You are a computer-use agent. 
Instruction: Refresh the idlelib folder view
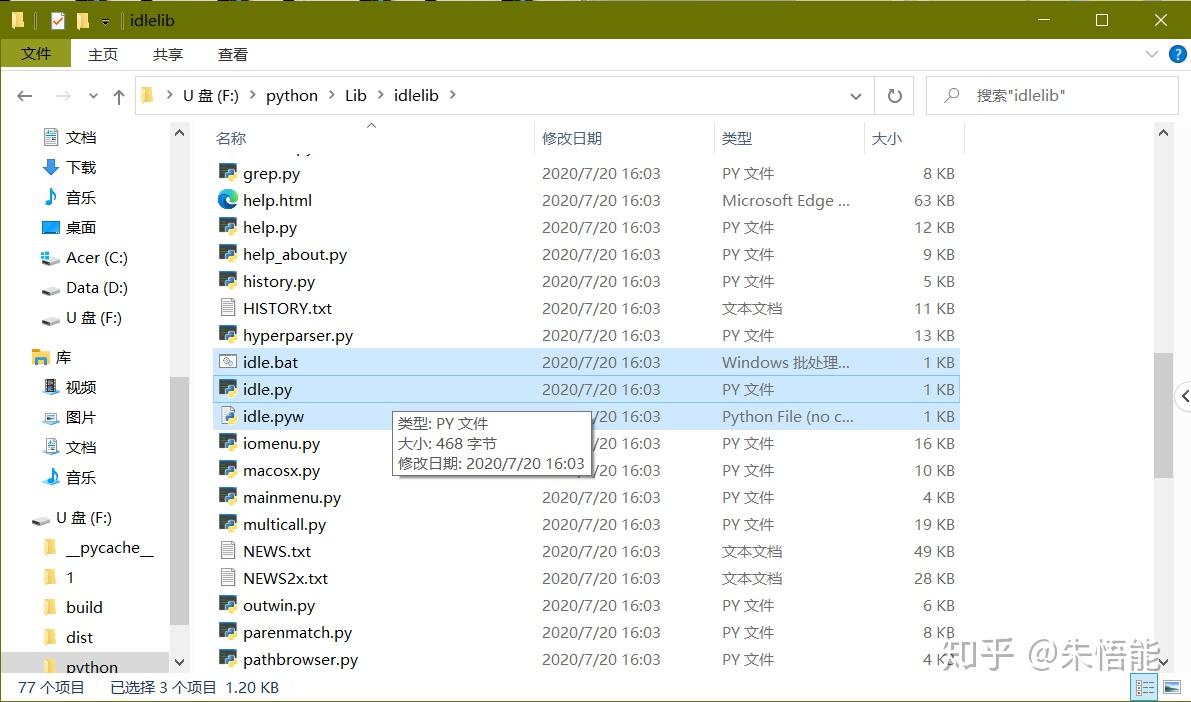pos(894,95)
